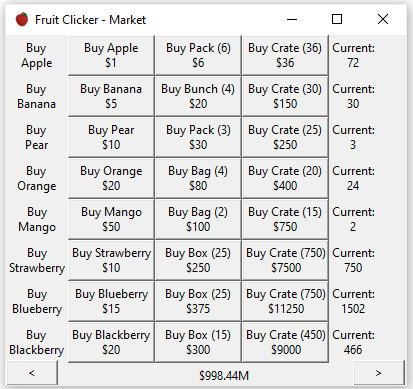
Task: Go to the previous market page arrow
Action: (x=32, y=373)
